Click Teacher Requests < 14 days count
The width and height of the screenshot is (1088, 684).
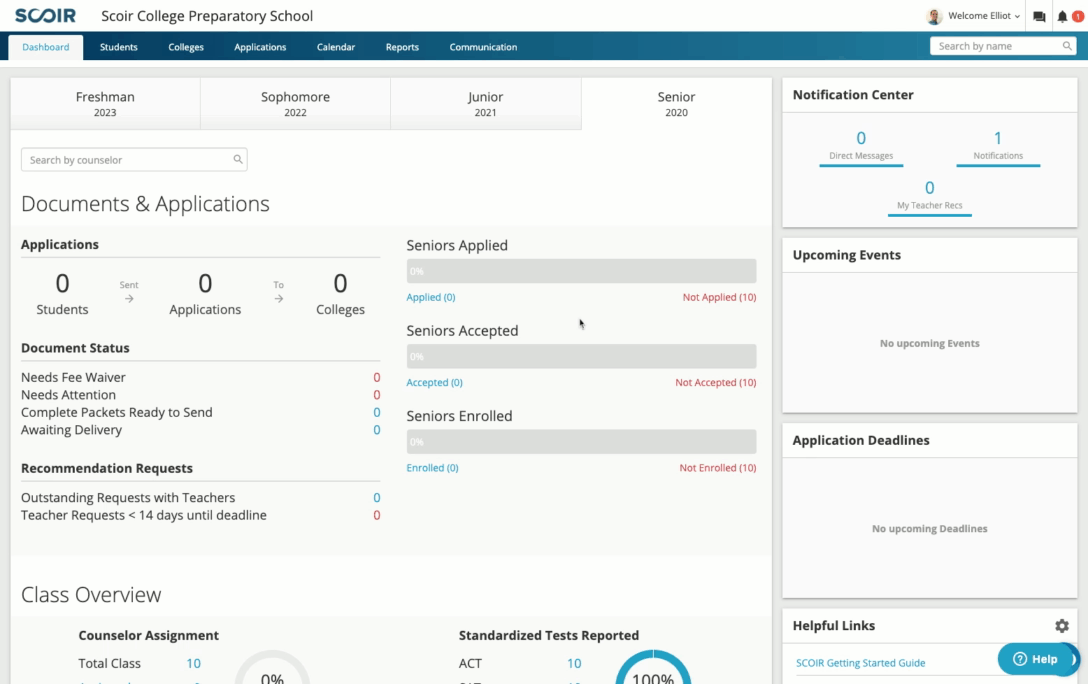click(x=377, y=515)
